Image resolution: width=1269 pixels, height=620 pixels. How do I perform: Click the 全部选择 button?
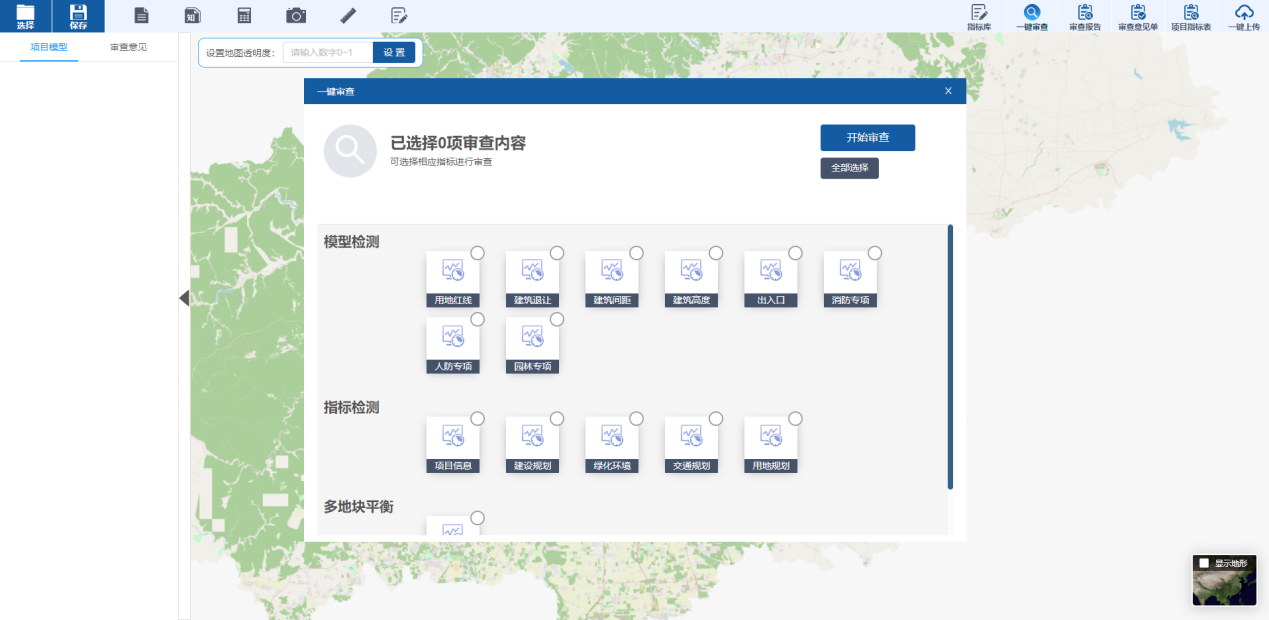coord(849,168)
